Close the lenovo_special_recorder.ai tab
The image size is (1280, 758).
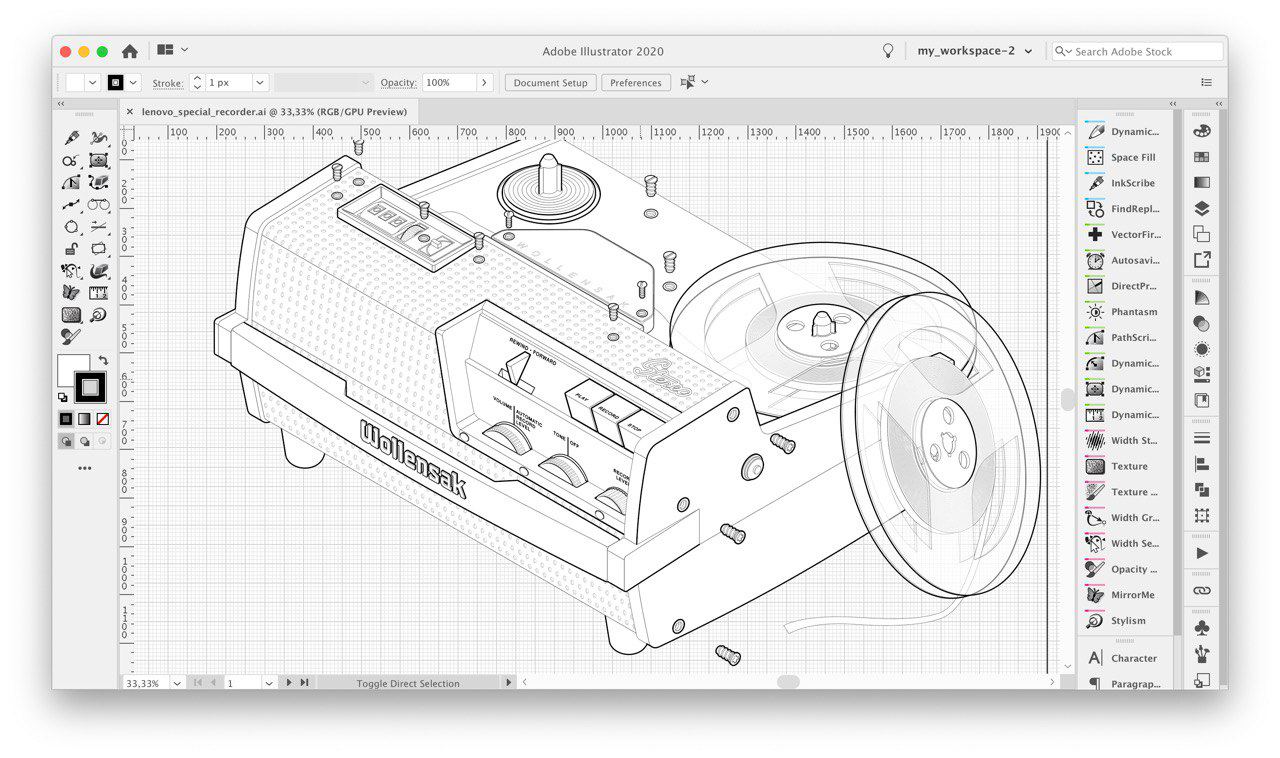click(129, 112)
